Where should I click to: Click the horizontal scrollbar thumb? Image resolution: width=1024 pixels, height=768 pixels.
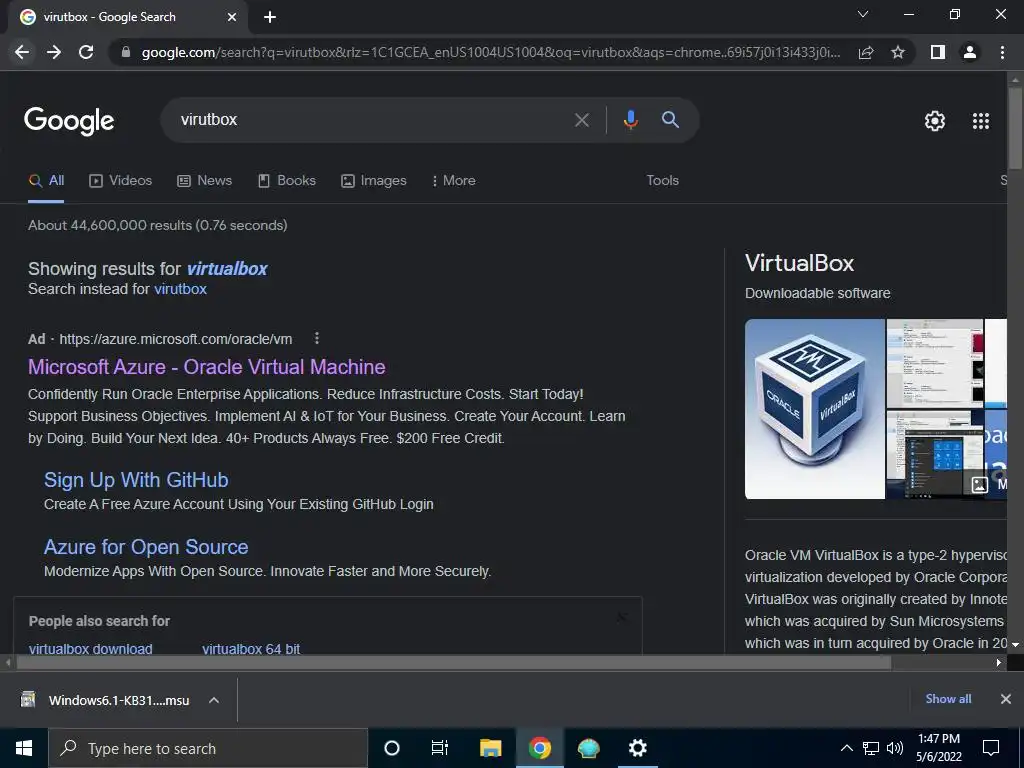(454, 662)
